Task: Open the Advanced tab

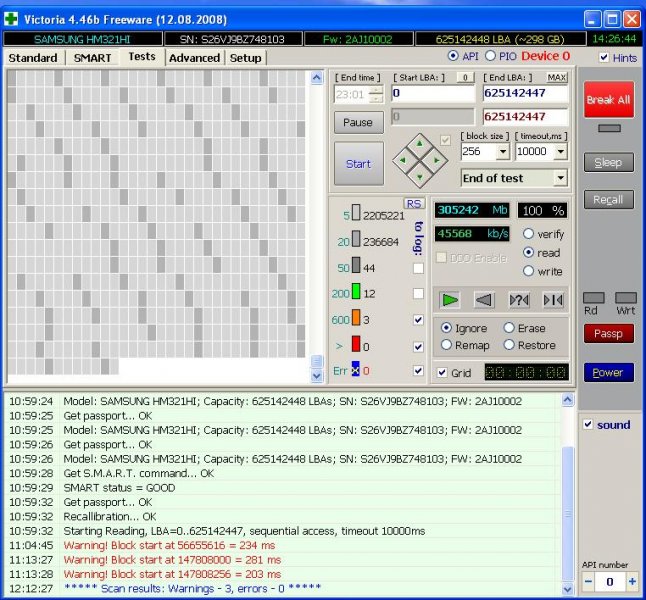Action: 194,58
